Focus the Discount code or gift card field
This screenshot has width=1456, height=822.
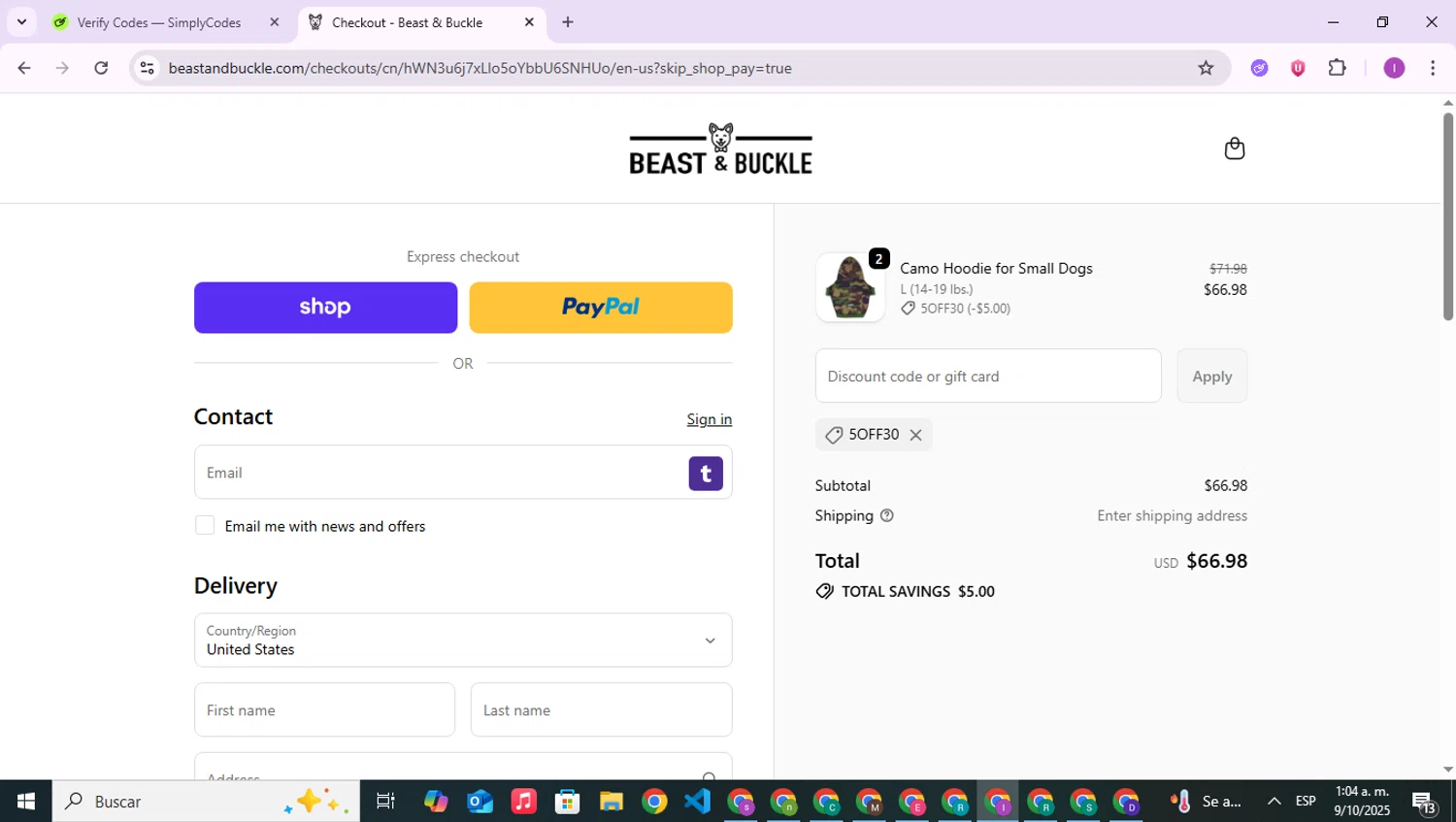(988, 376)
